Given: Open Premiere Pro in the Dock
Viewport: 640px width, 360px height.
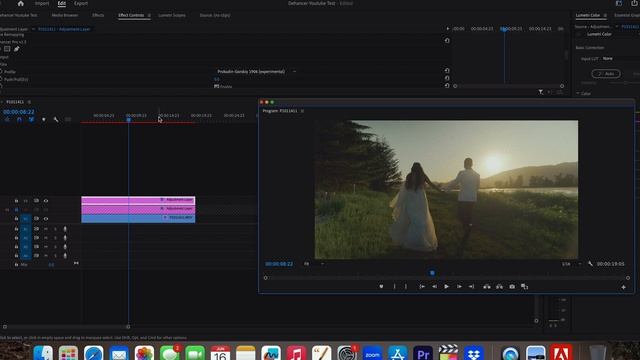Looking at the screenshot, I should 423,353.
